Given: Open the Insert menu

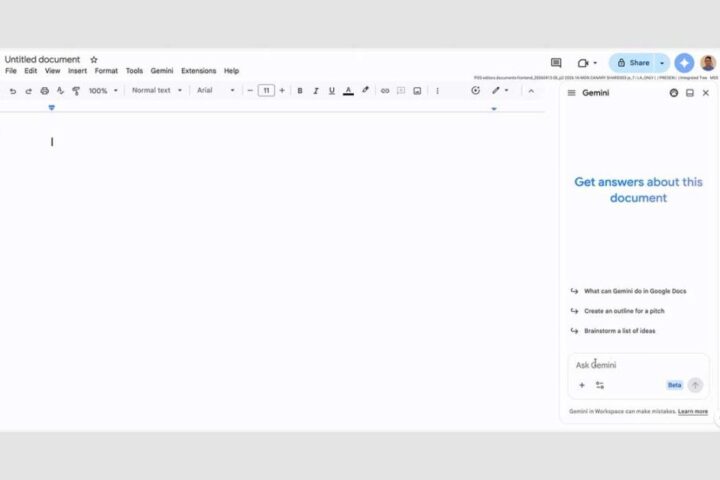Looking at the screenshot, I should coord(77,71).
